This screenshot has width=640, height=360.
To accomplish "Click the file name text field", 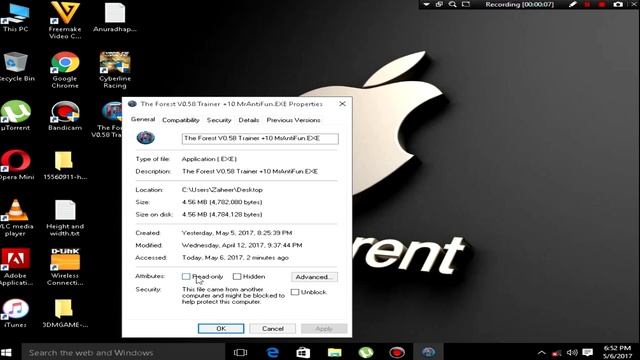I will pyautogui.click(x=260, y=138).
